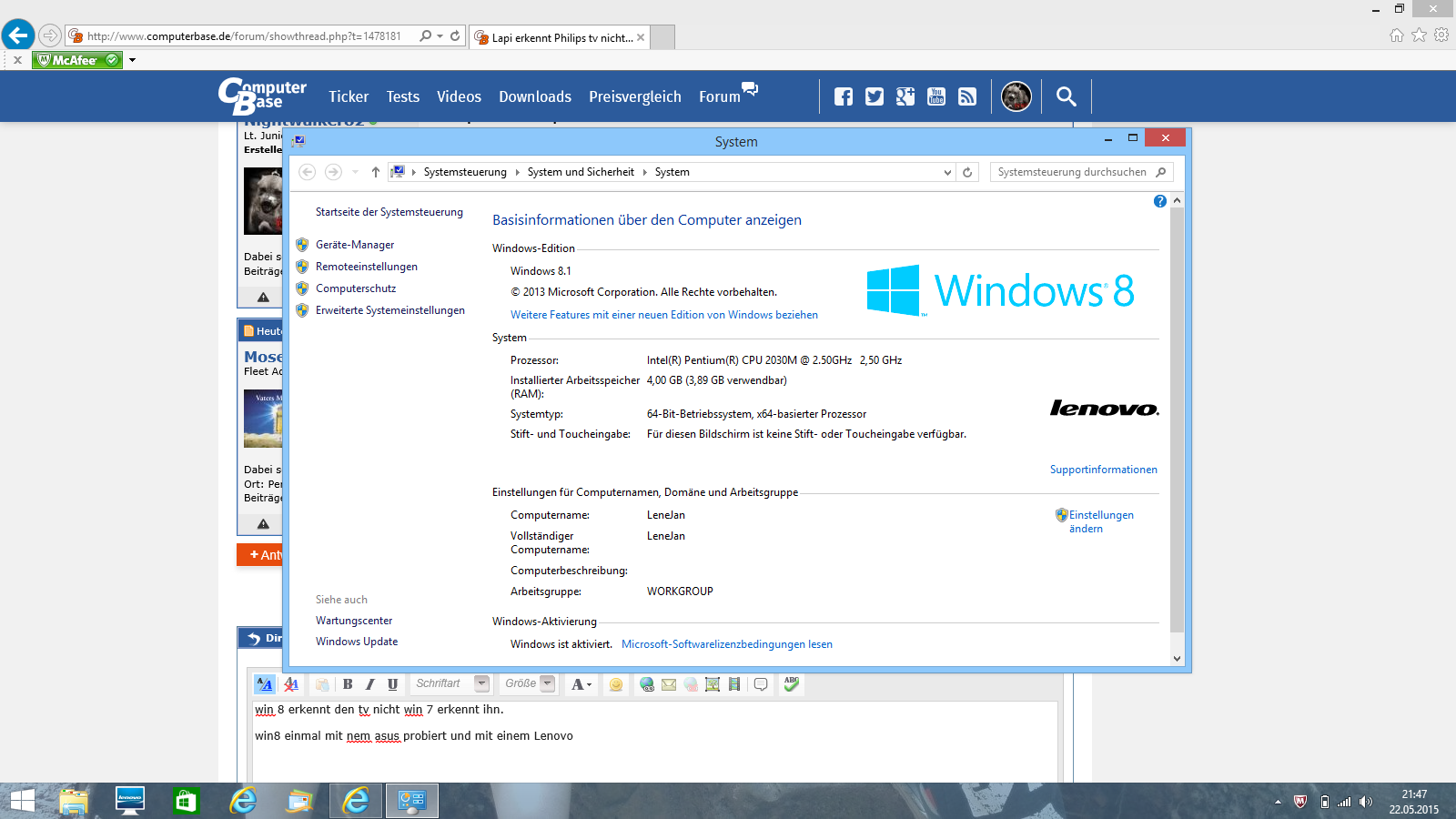Open browser address bar search dropdown arrow
The image size is (1456, 819).
click(x=440, y=36)
